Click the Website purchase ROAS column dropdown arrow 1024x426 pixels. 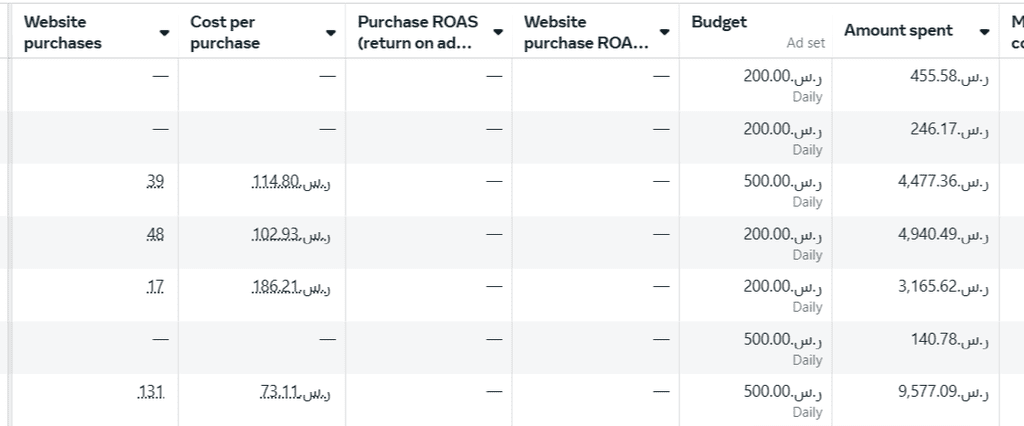pyautogui.click(x=664, y=32)
